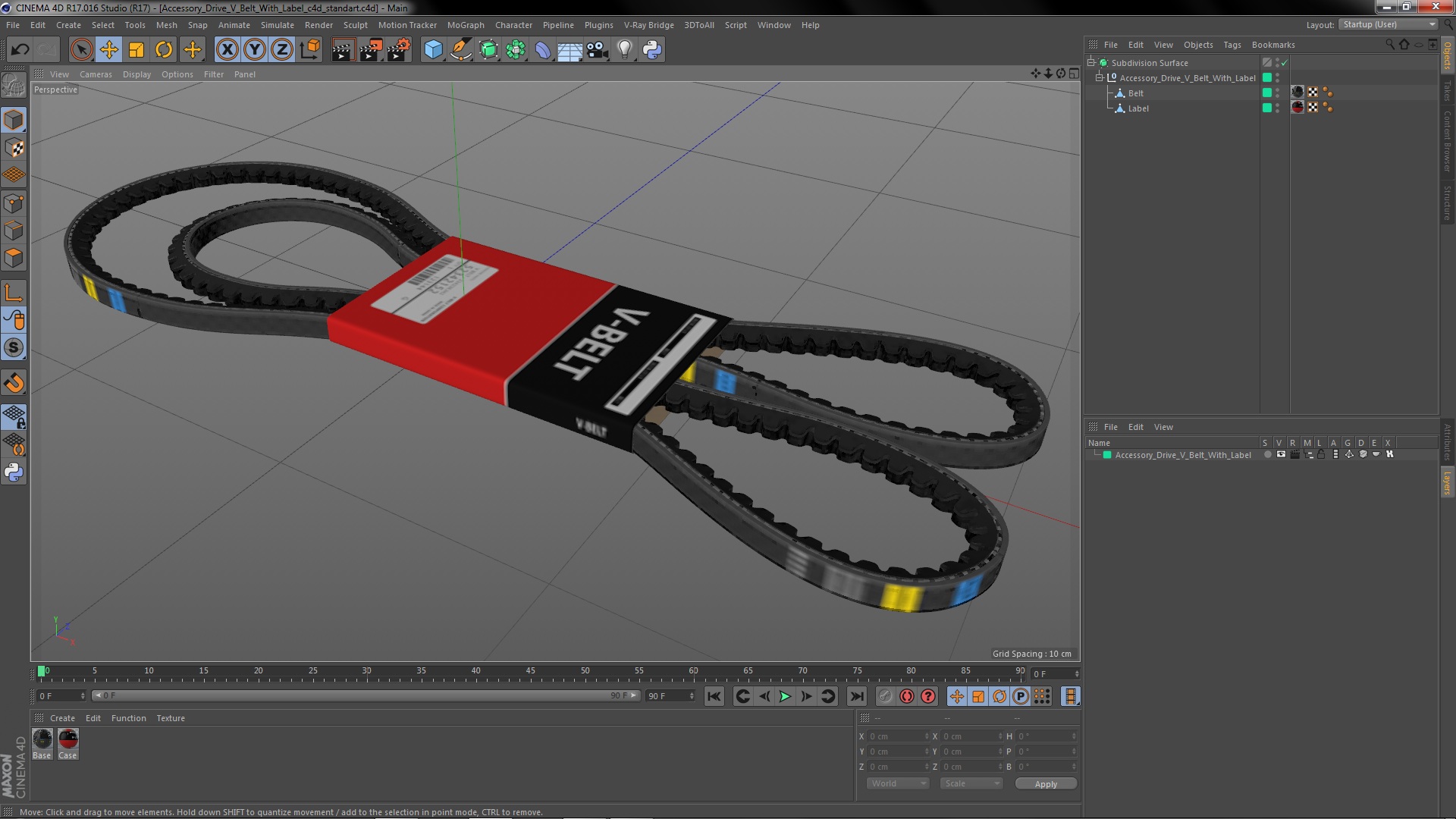Viewport: 1456px width, 819px height.
Task: Open the MoGraph array icon
Action: coord(516,50)
